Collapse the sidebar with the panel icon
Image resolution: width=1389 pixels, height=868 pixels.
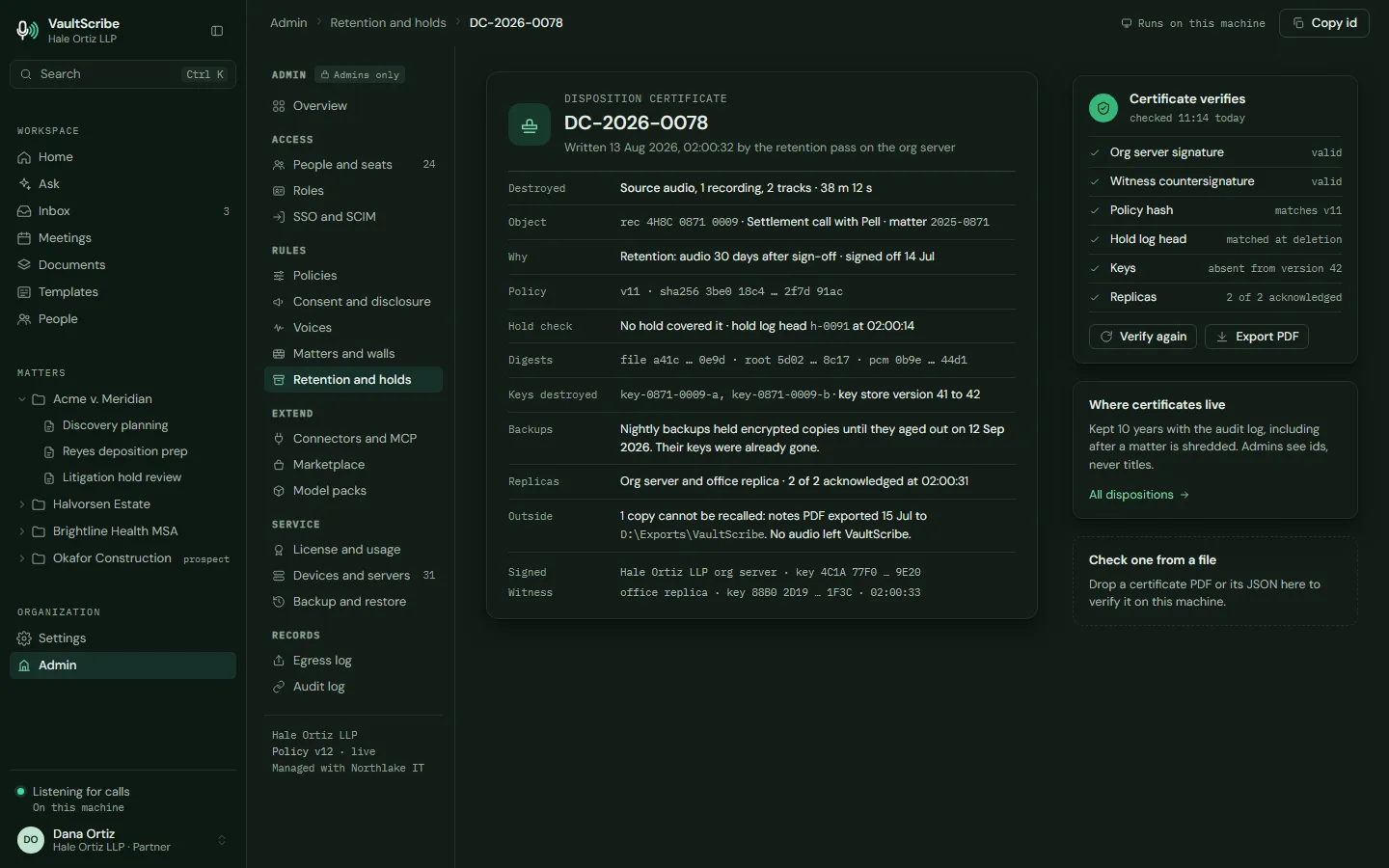(217, 31)
